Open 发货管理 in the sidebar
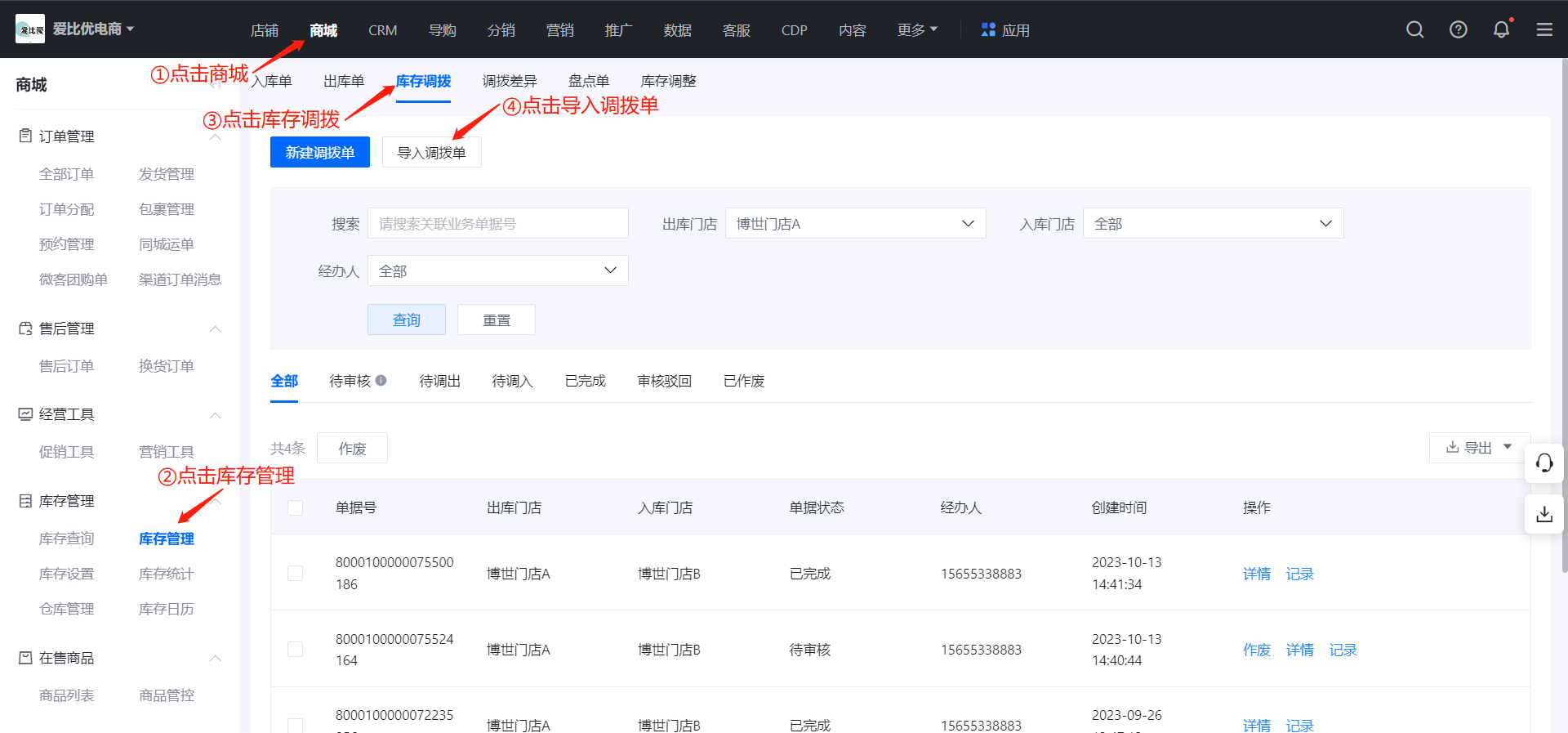 pyautogui.click(x=167, y=174)
